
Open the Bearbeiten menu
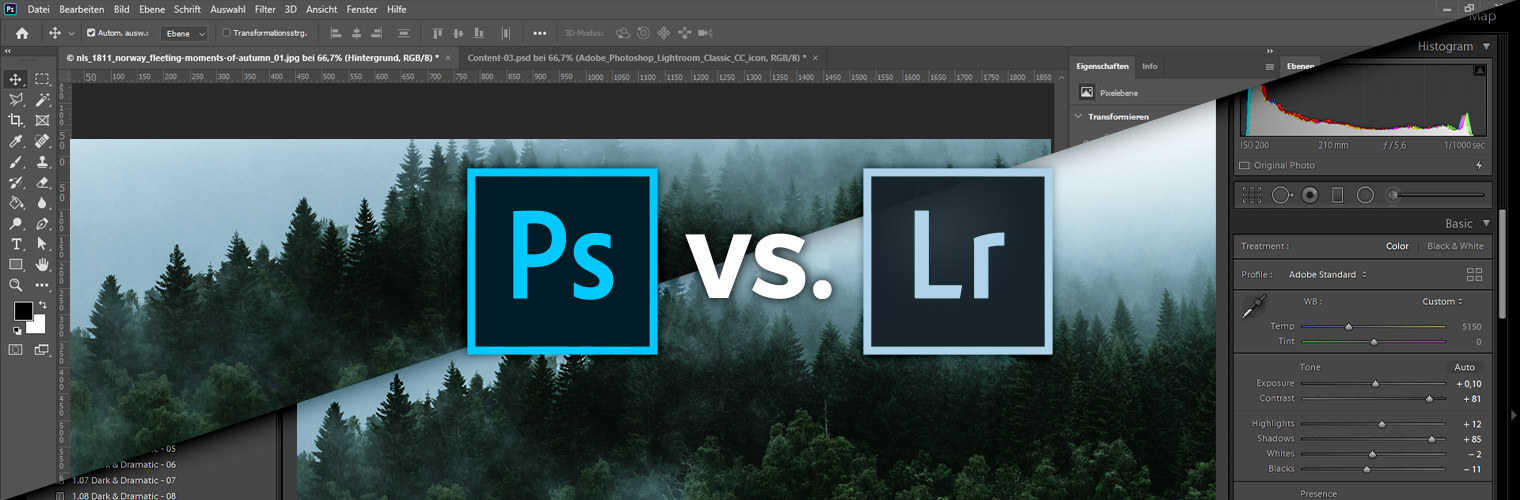[x=82, y=9]
